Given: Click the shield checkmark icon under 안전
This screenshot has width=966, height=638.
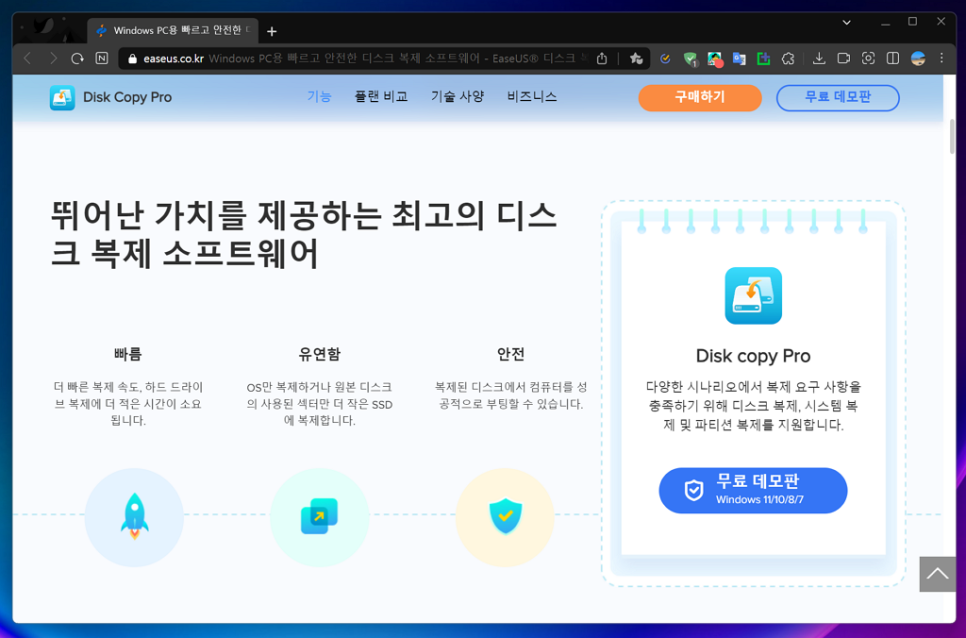Looking at the screenshot, I should pos(505,516).
